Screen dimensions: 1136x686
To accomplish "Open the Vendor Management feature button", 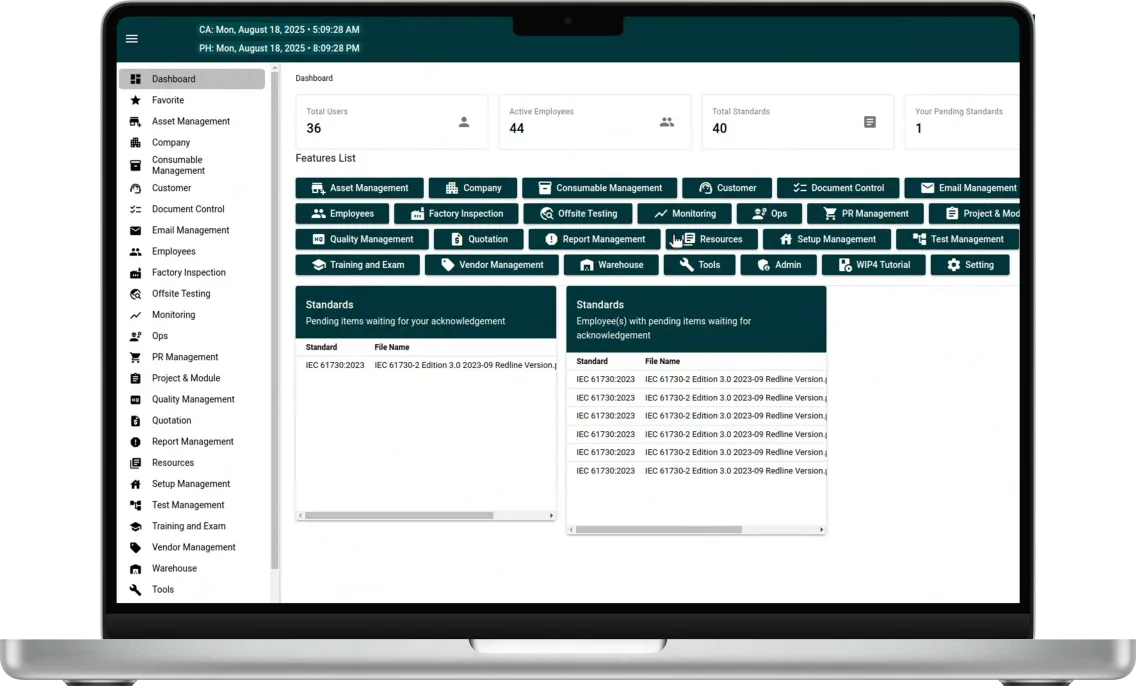I will [x=492, y=265].
